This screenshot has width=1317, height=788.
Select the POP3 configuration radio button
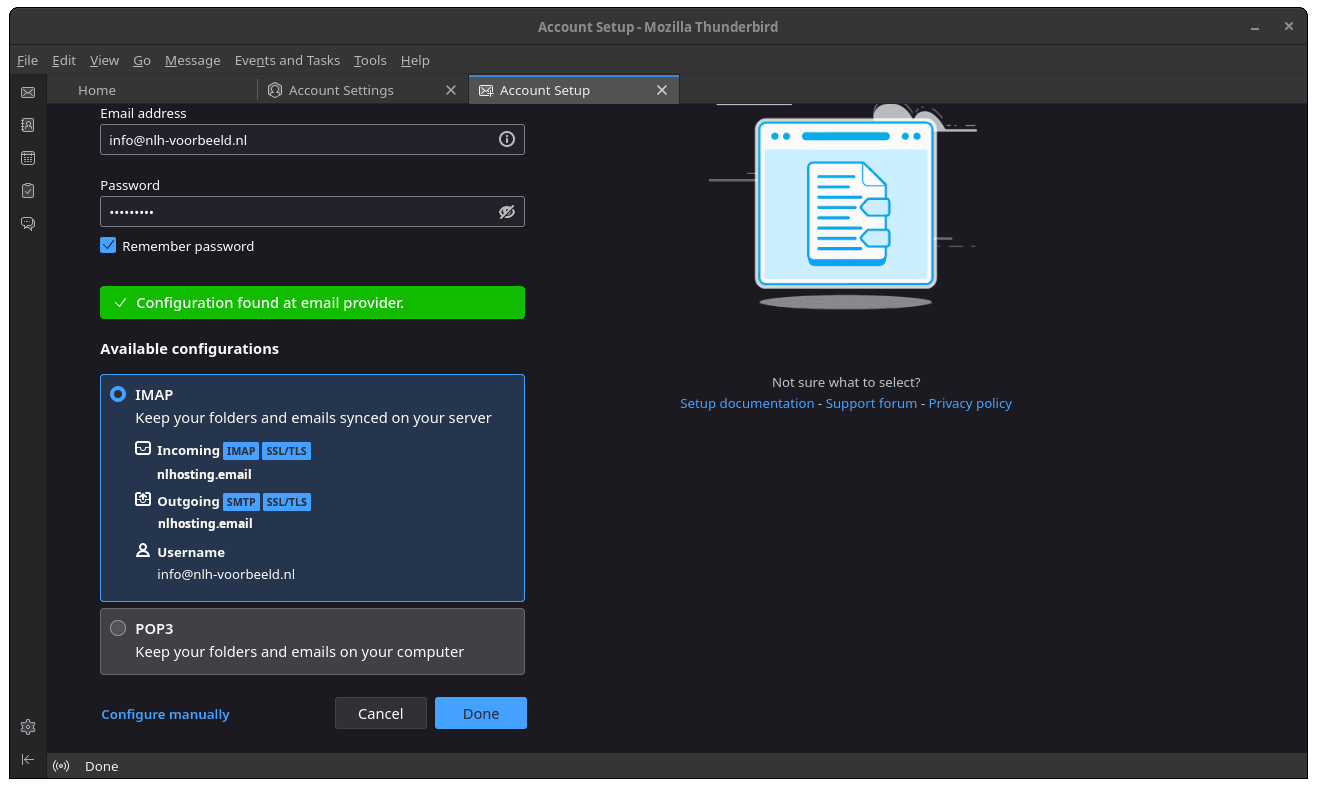click(x=118, y=629)
